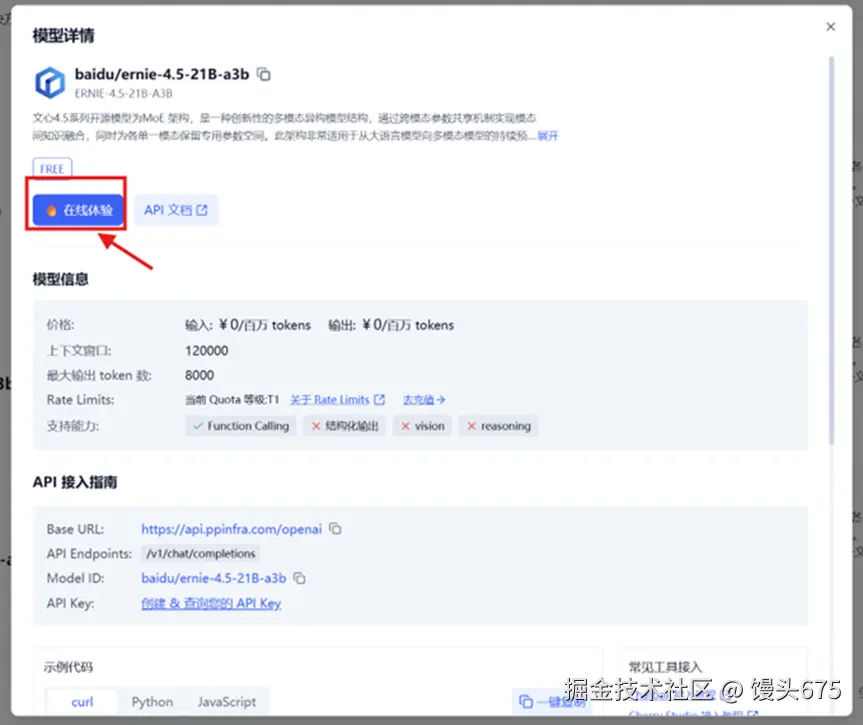Viewport: 863px width, 725px height.
Task: Launch the 在线体验 online demo button
Action: point(78,210)
